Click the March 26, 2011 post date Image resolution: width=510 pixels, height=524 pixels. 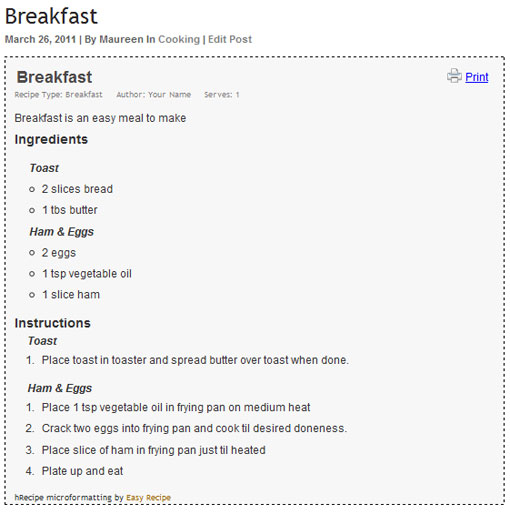(x=40, y=39)
